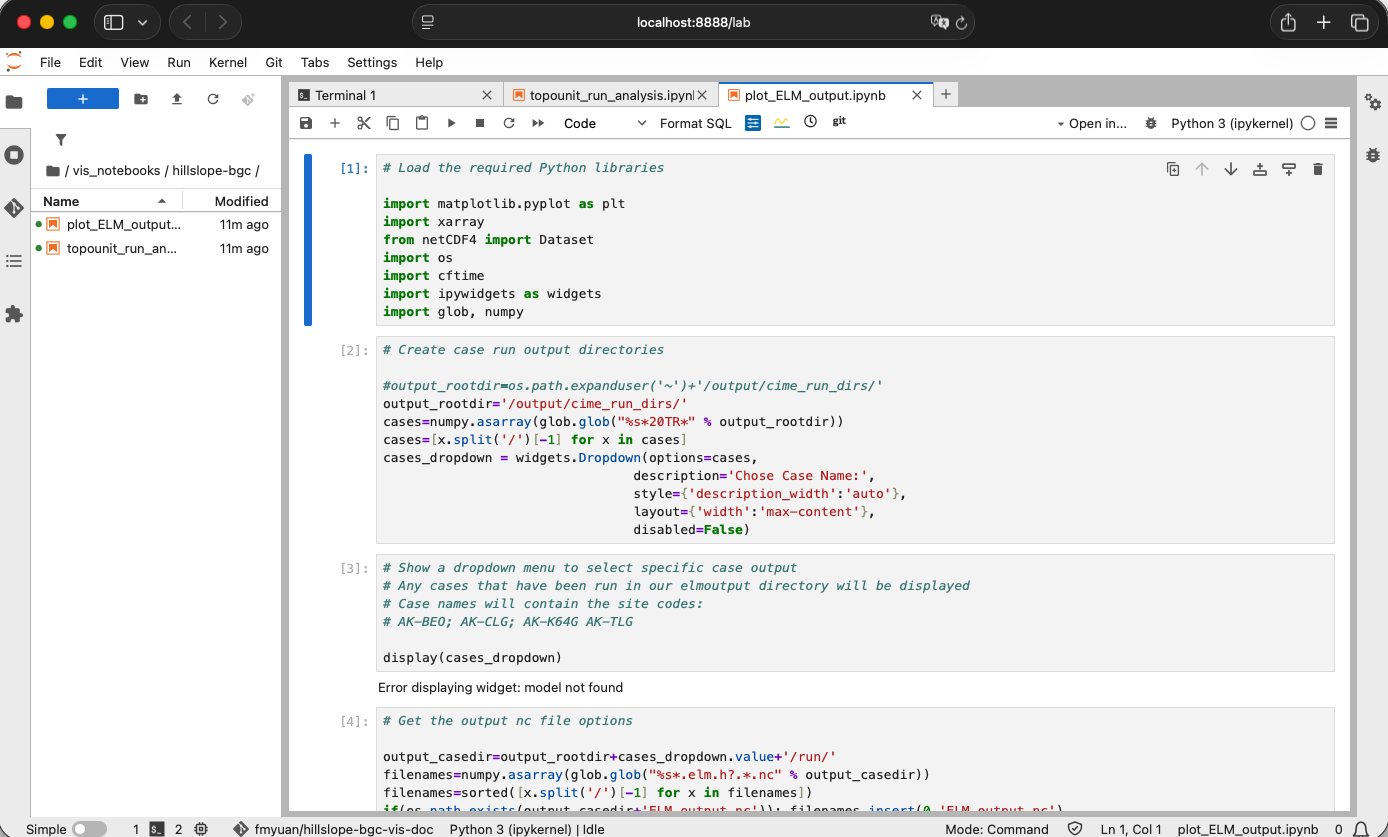Enable Simple interface with the status bar switch
1388x837 pixels.
coord(89,829)
